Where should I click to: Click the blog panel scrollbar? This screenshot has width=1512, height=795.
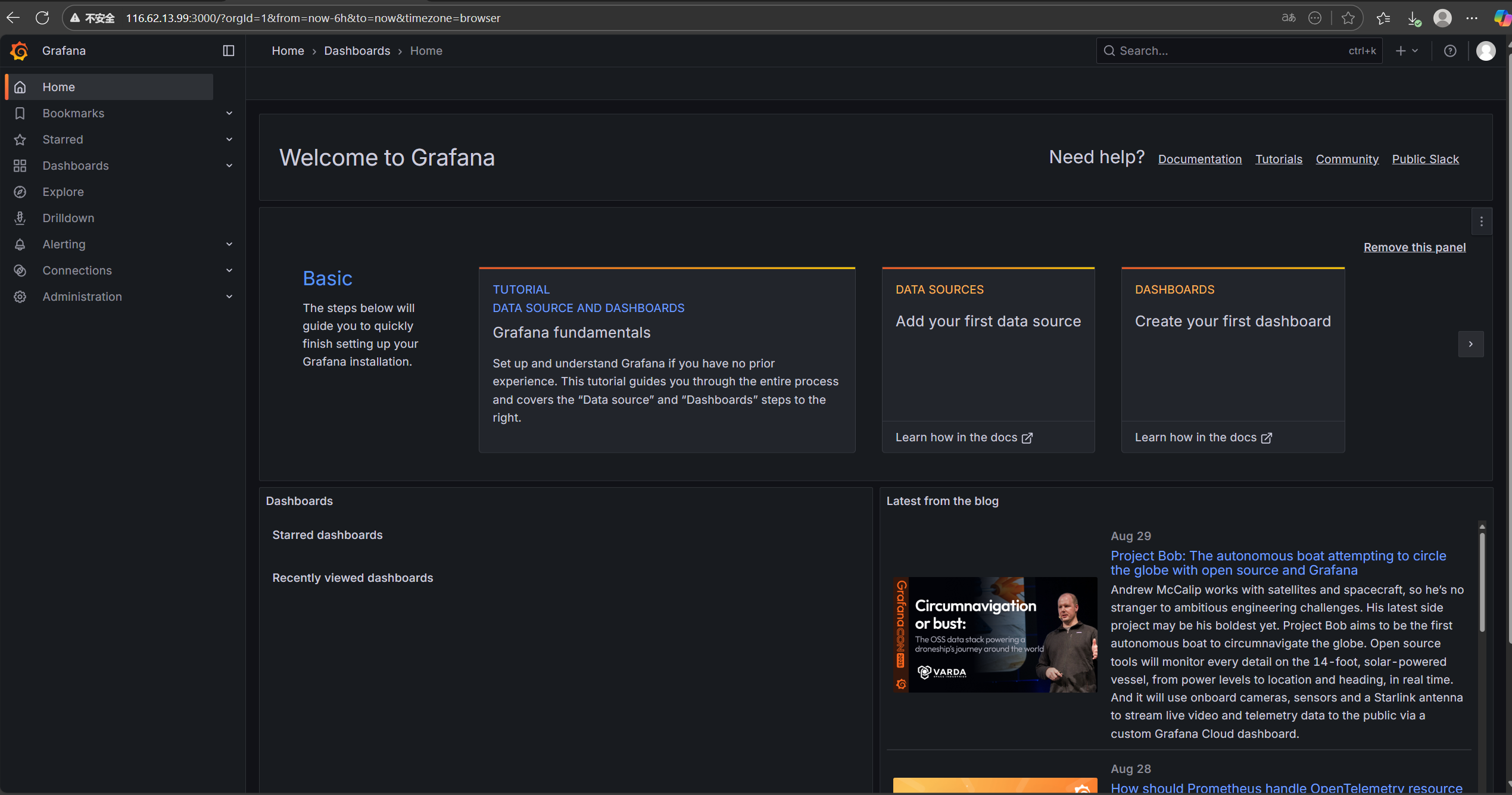click(x=1482, y=583)
